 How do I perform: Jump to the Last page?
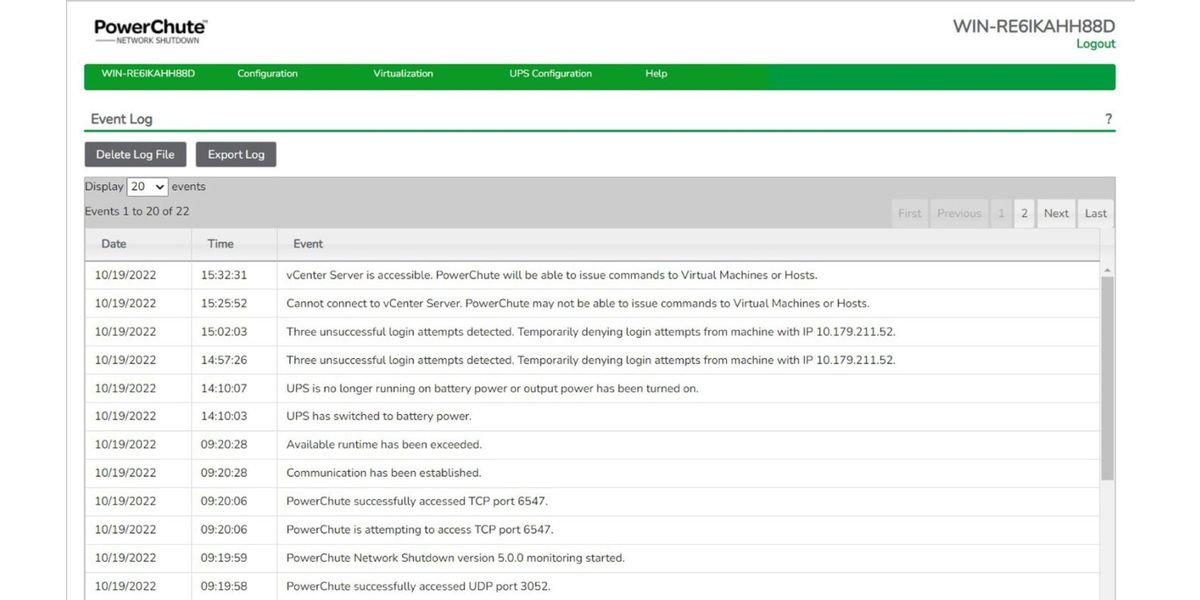pos(1096,213)
